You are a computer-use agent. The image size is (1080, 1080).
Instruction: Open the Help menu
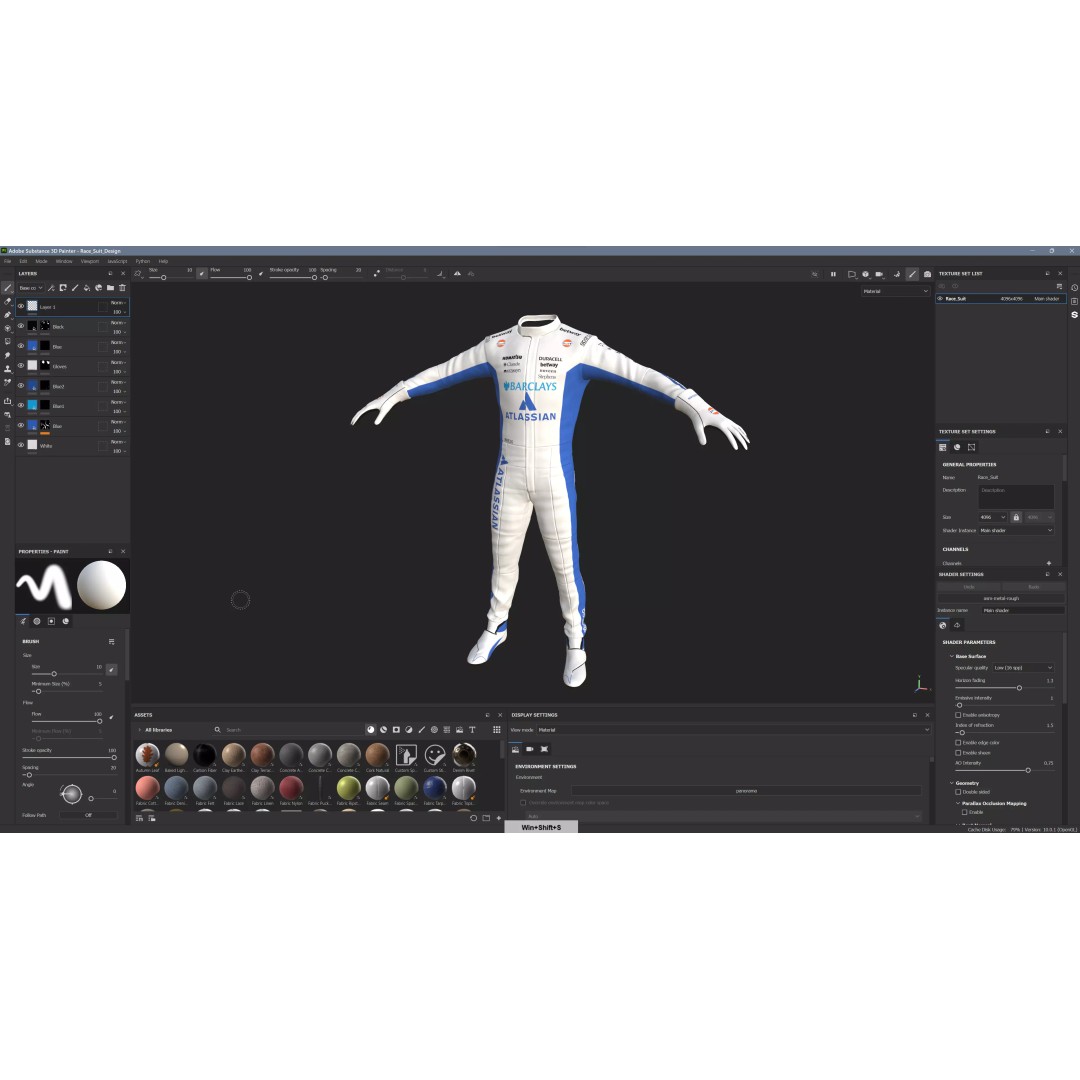click(x=163, y=262)
